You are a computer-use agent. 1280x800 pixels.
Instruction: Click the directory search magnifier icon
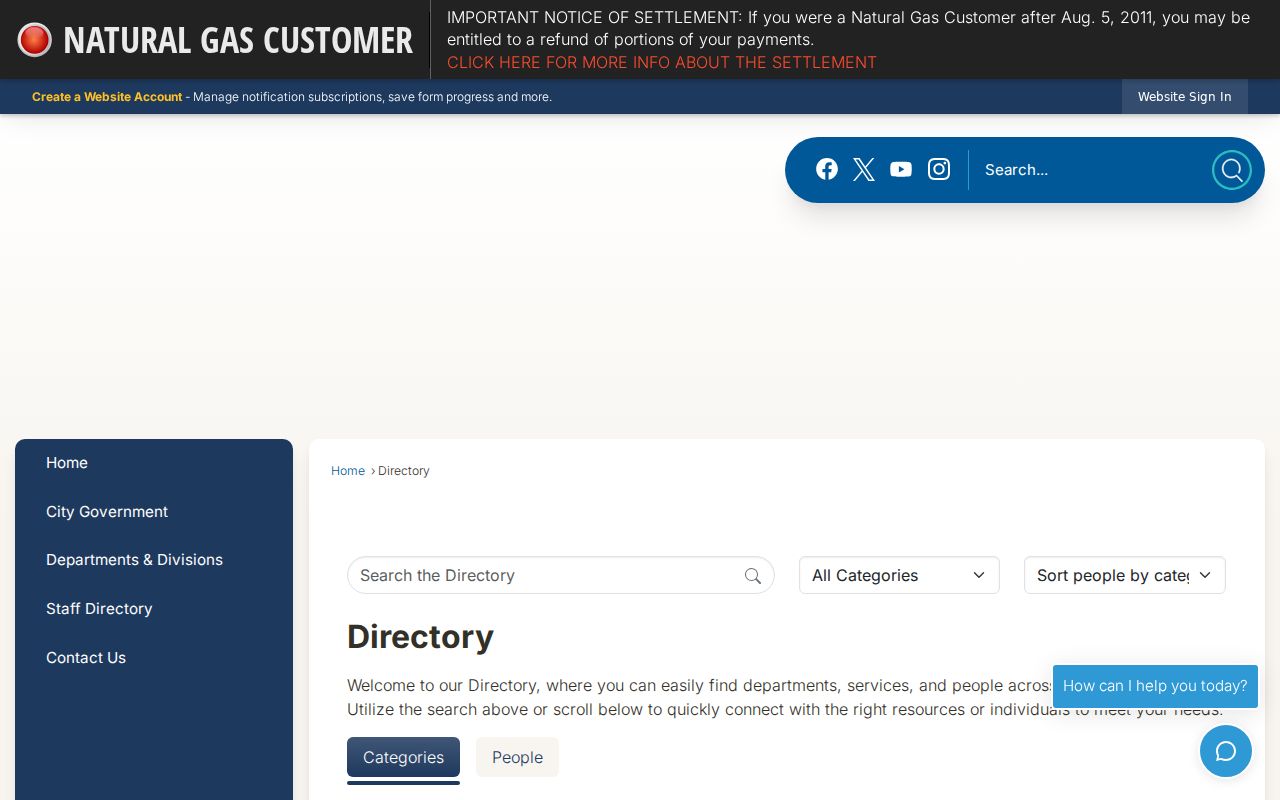(753, 576)
